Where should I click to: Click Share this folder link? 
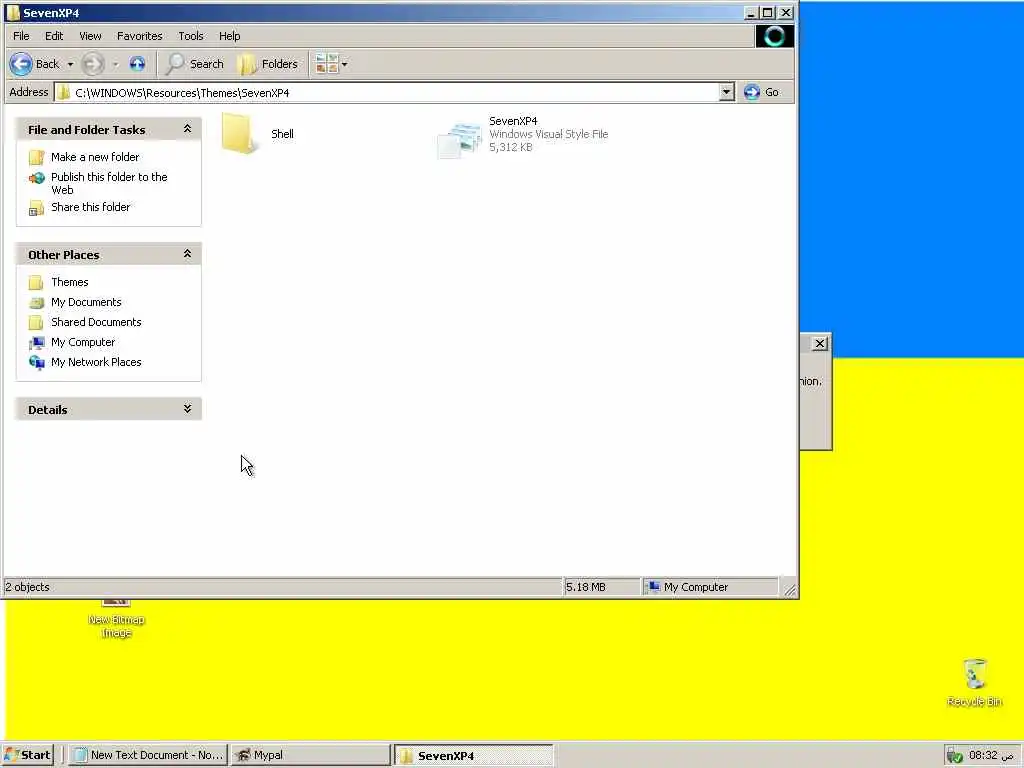click(x=90, y=207)
